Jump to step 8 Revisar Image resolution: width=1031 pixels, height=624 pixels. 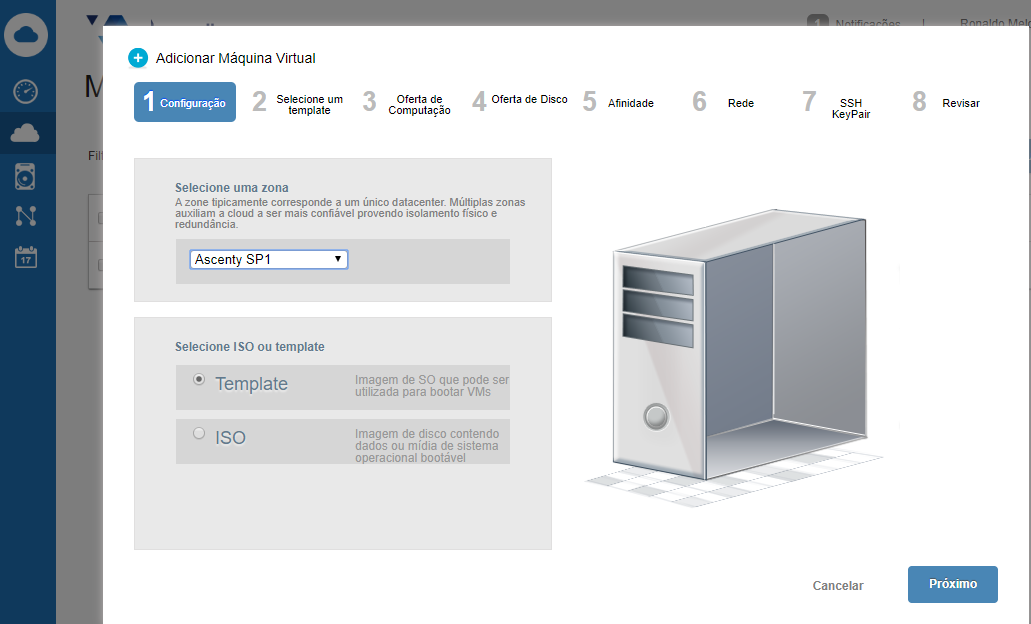pos(946,103)
